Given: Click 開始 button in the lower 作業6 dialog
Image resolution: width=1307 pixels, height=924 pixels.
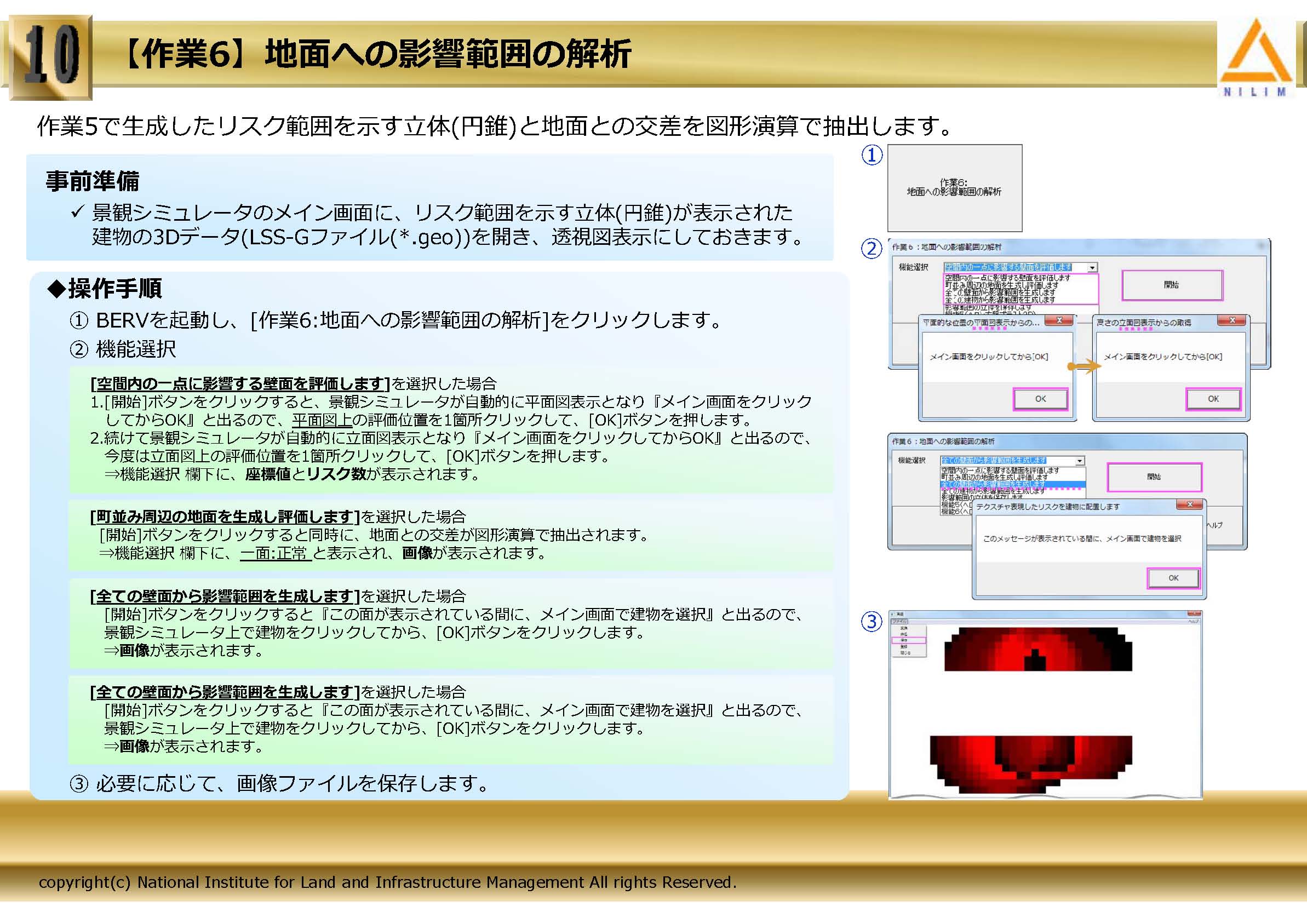Looking at the screenshot, I should pyautogui.click(x=1154, y=477).
